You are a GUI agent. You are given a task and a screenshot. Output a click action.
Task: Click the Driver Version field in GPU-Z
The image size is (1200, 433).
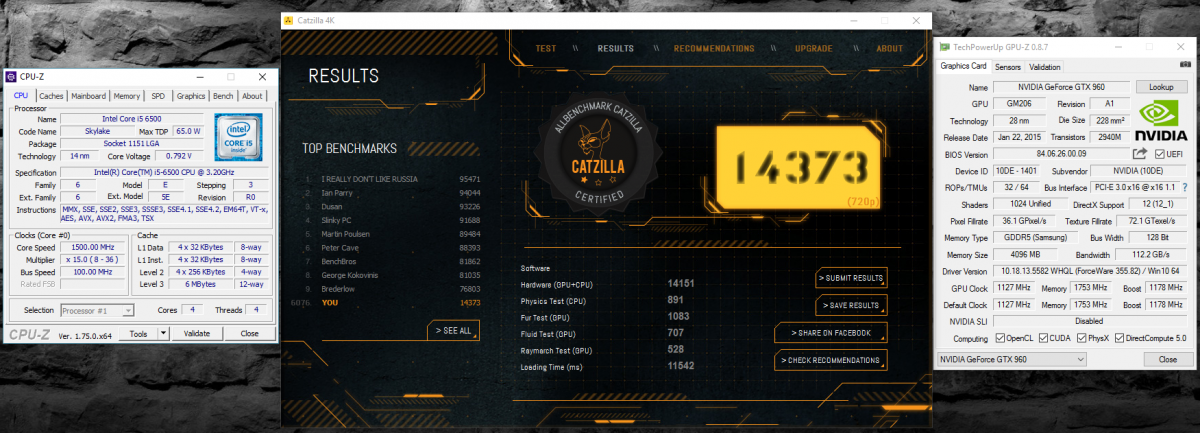(1089, 271)
